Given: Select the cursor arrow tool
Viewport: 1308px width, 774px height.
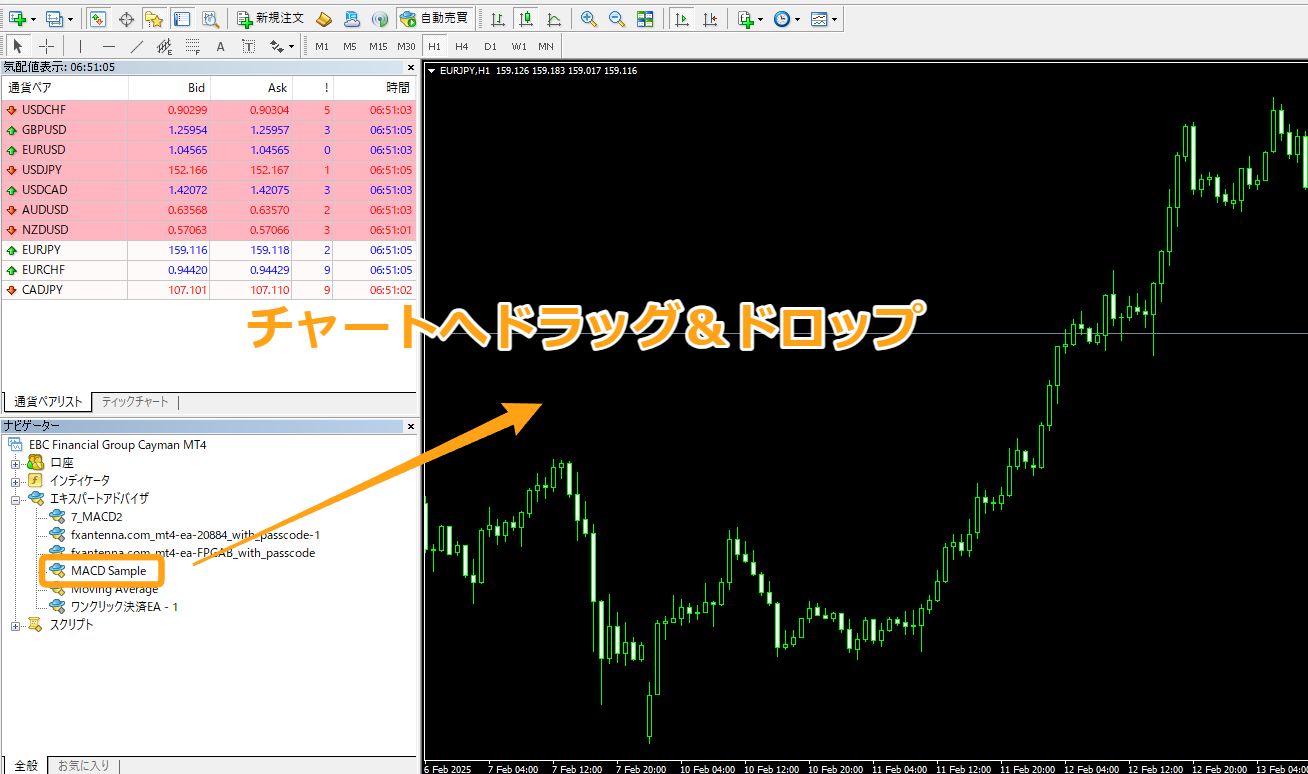Looking at the screenshot, I should tap(18, 46).
